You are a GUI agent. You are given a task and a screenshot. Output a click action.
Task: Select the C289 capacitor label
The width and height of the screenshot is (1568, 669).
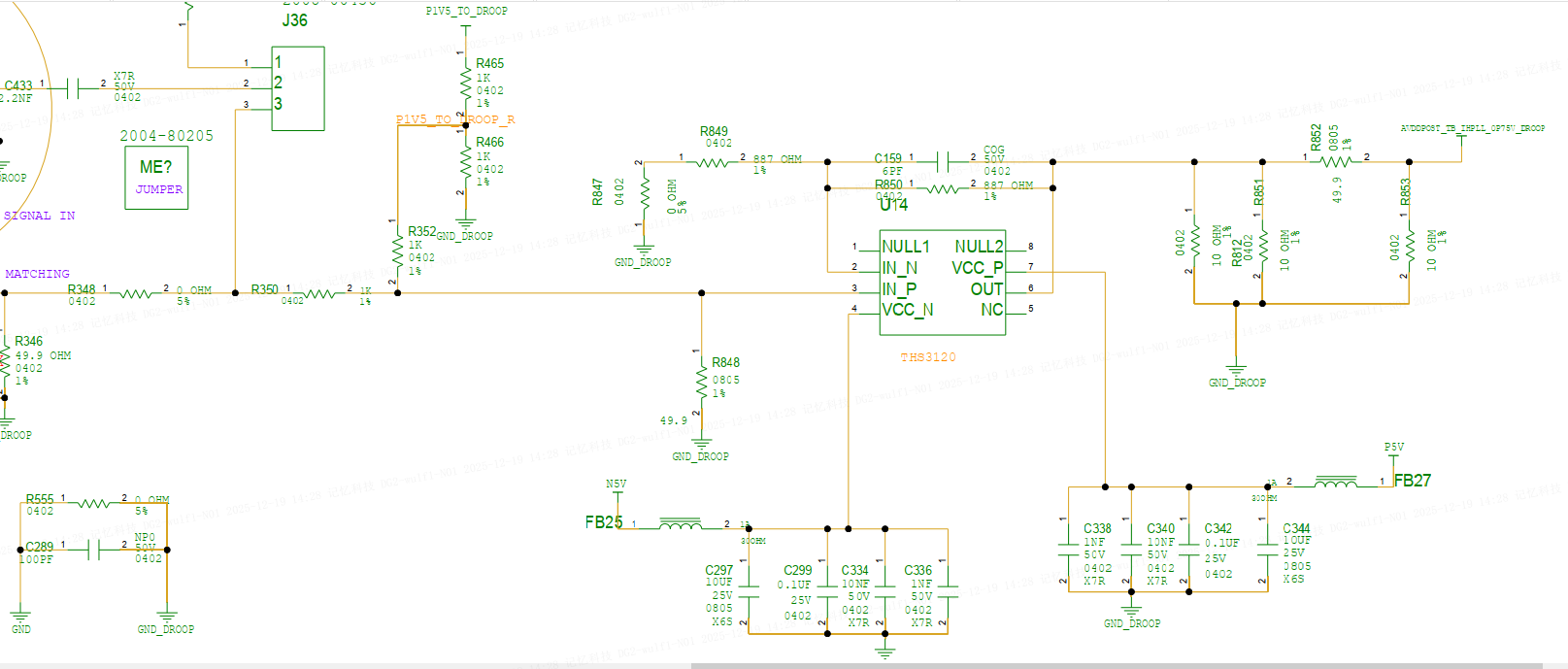39,547
